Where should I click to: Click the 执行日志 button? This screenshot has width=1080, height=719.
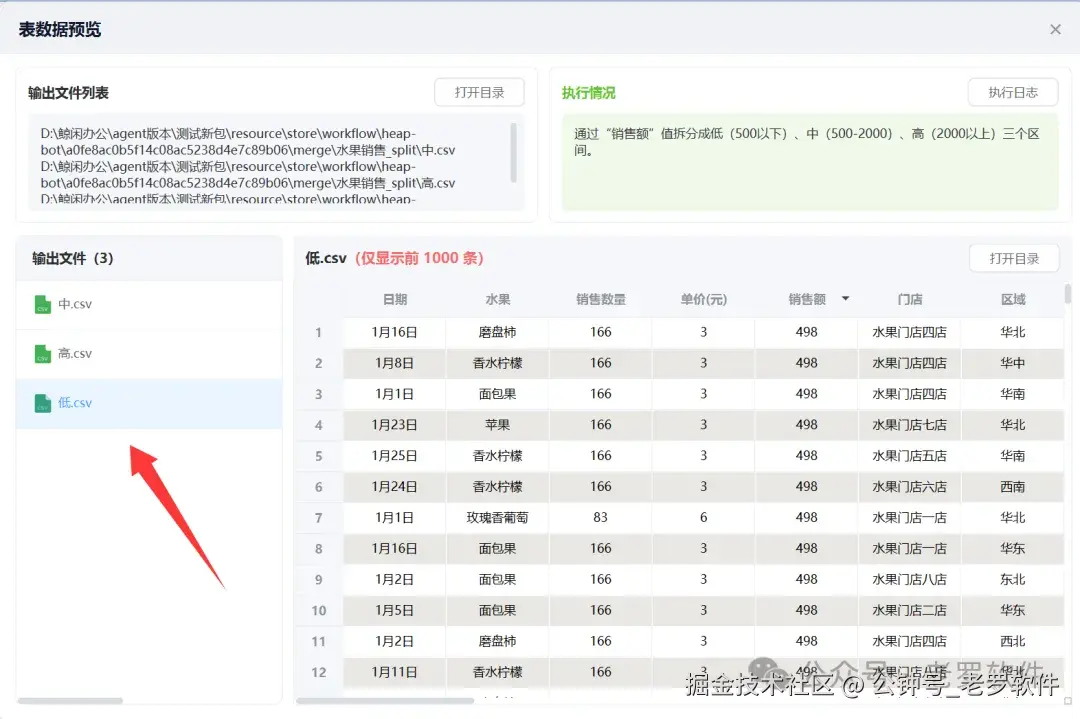[x=1012, y=92]
